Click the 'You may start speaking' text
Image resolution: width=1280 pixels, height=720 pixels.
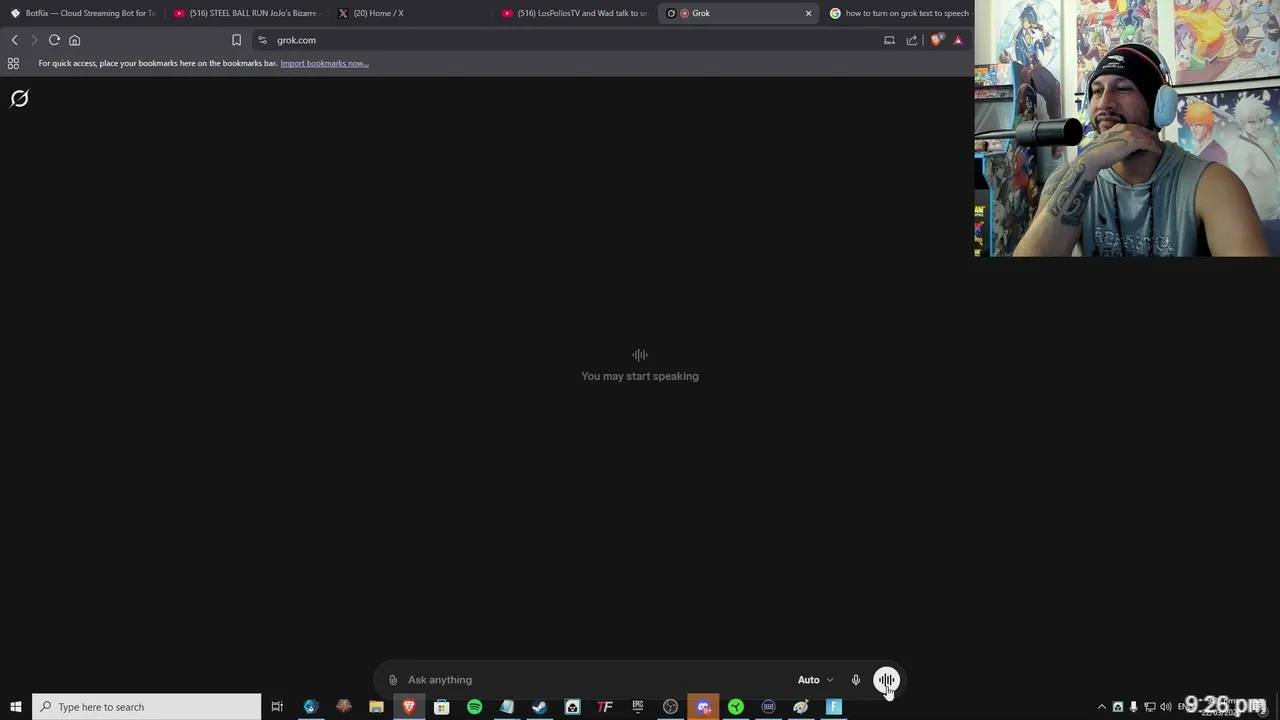[640, 376]
